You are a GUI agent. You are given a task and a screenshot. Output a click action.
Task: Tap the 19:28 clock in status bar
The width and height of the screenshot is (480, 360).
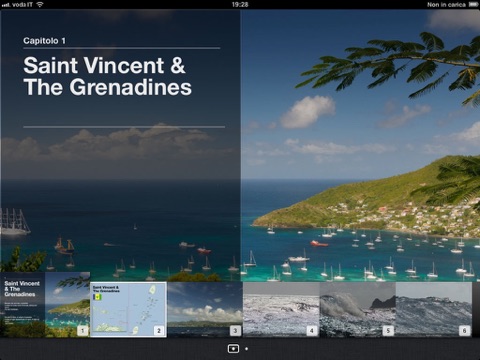point(240,4)
